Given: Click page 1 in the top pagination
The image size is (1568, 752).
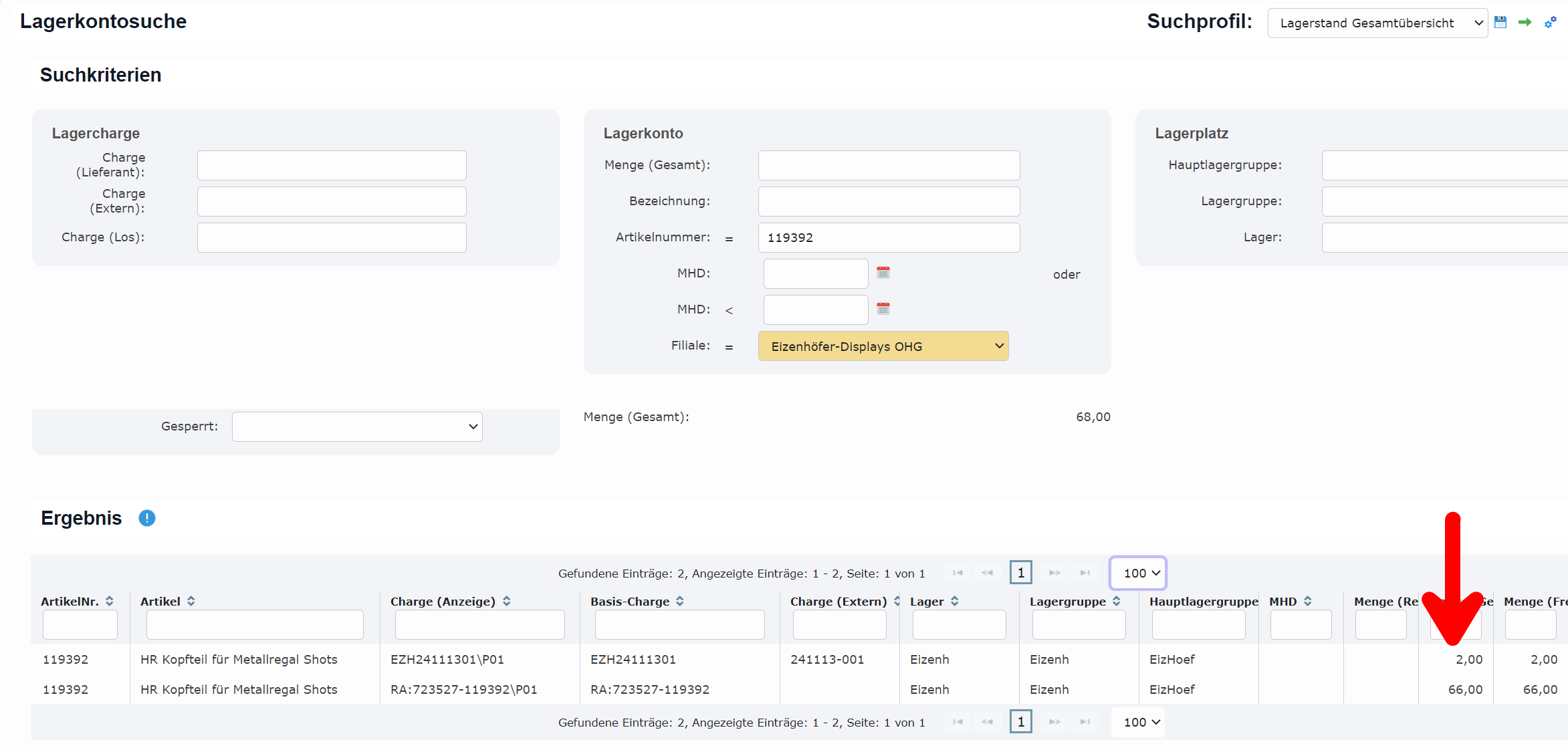Looking at the screenshot, I should point(1020,573).
